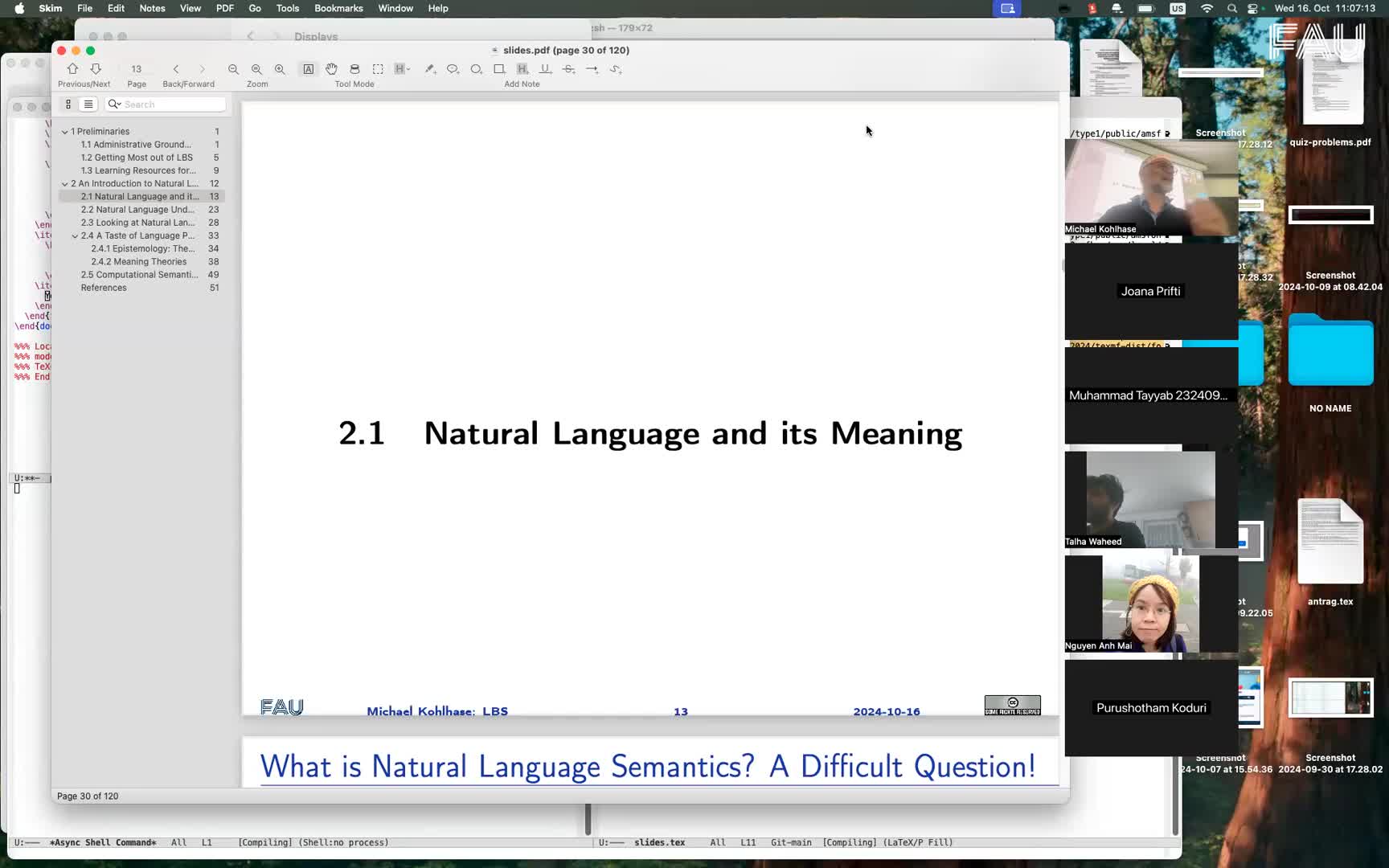Viewport: 1389px width, 868px height.
Task: Switch sidebar to table of contents view
Action: [x=88, y=104]
